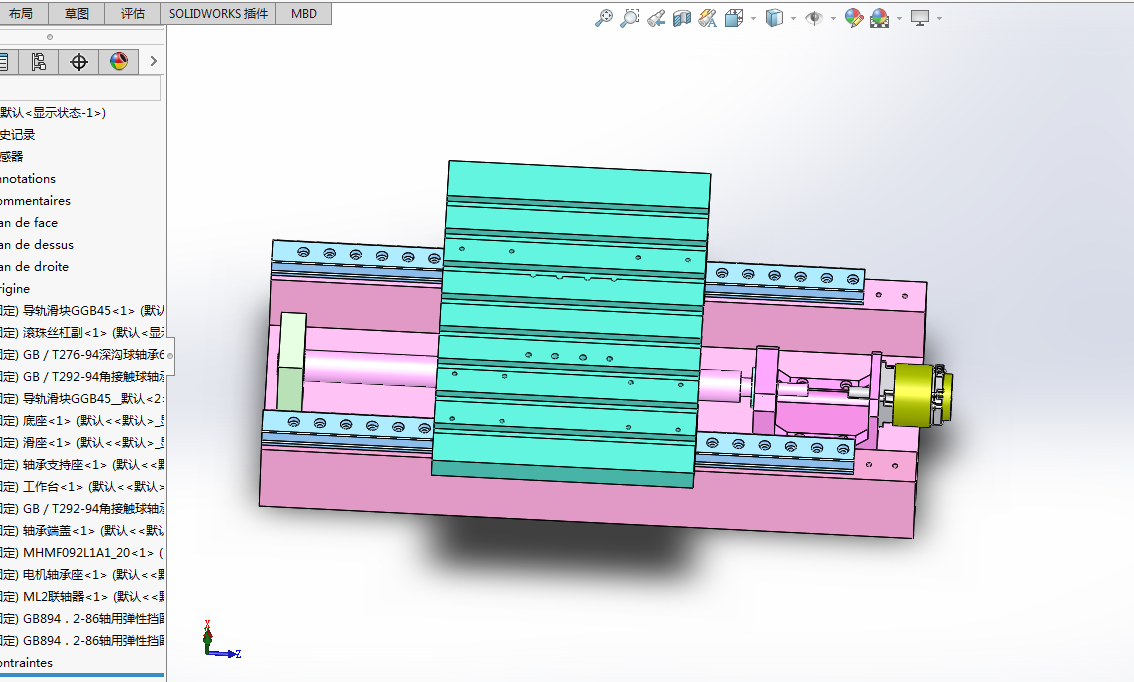Click the cyan worktable in the viewport
Viewport: 1134px width, 682px height.
[x=571, y=323]
